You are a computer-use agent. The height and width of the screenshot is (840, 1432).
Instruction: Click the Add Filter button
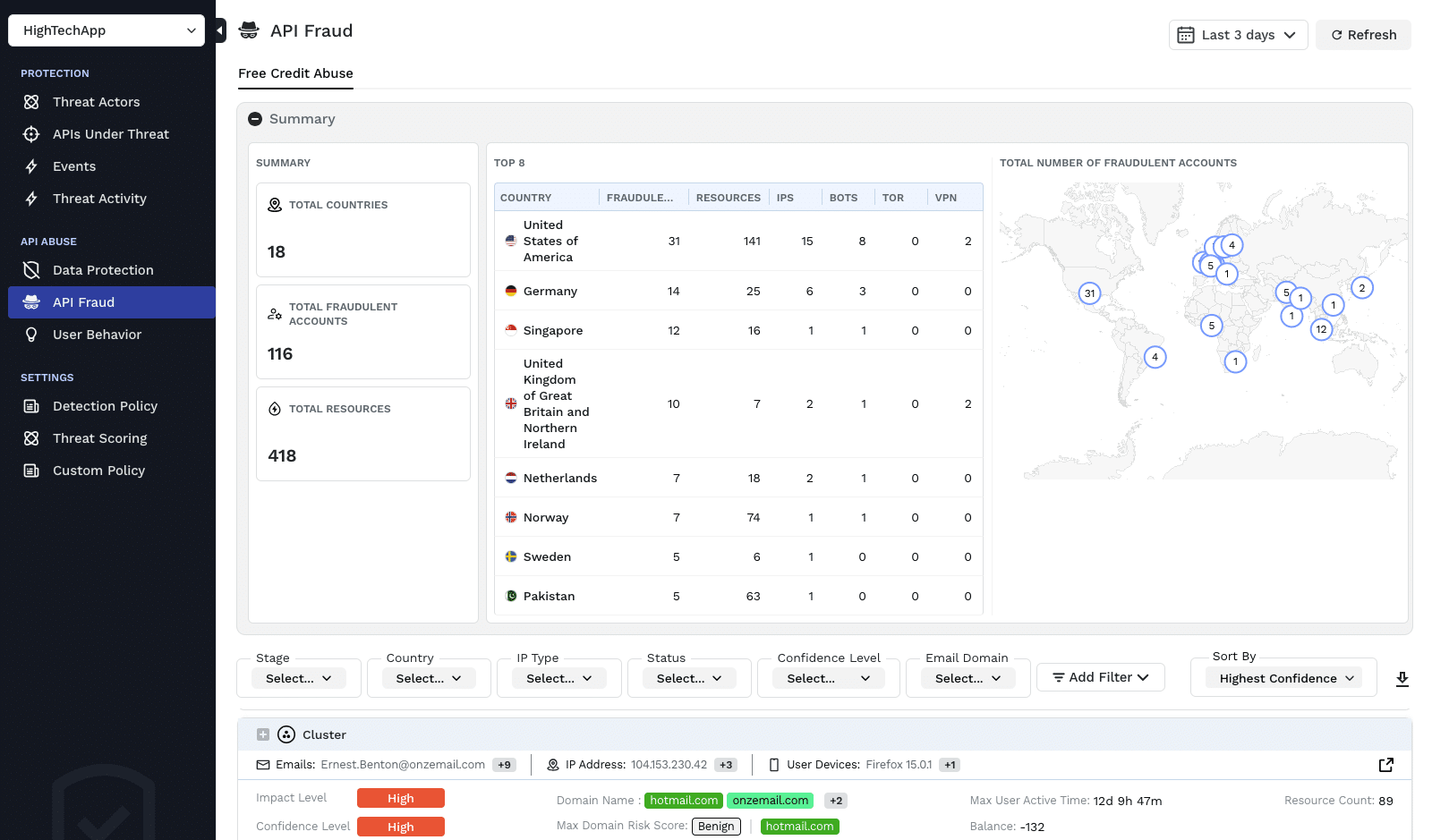(x=1100, y=677)
